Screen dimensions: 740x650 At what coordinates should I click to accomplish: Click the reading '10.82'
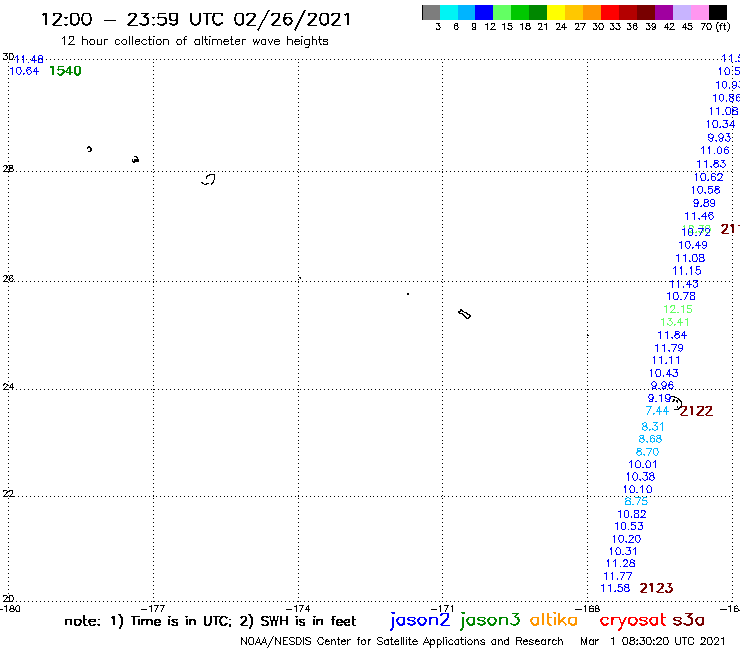[631, 514]
